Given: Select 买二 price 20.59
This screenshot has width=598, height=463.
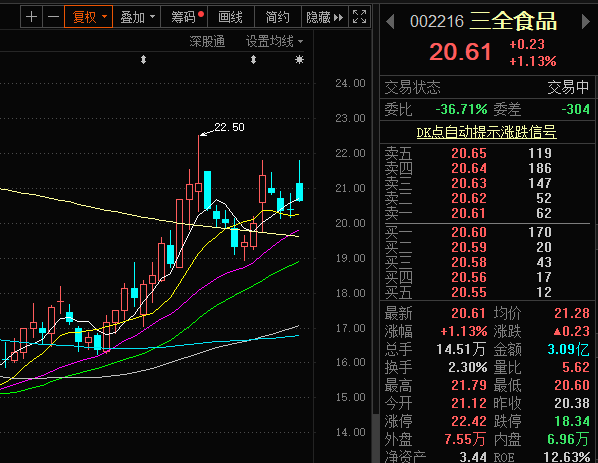Looking at the screenshot, I should tap(469, 248).
